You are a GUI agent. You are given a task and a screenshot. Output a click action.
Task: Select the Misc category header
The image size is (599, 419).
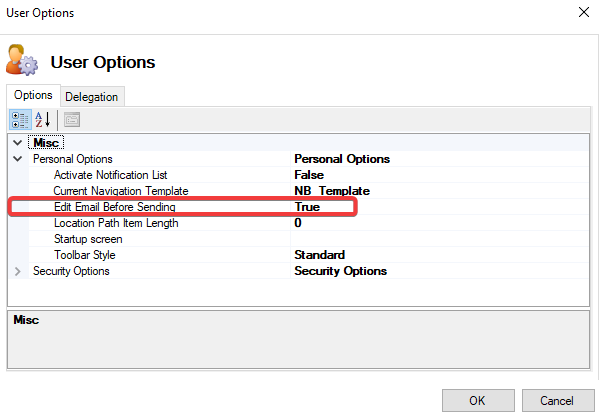click(x=46, y=143)
